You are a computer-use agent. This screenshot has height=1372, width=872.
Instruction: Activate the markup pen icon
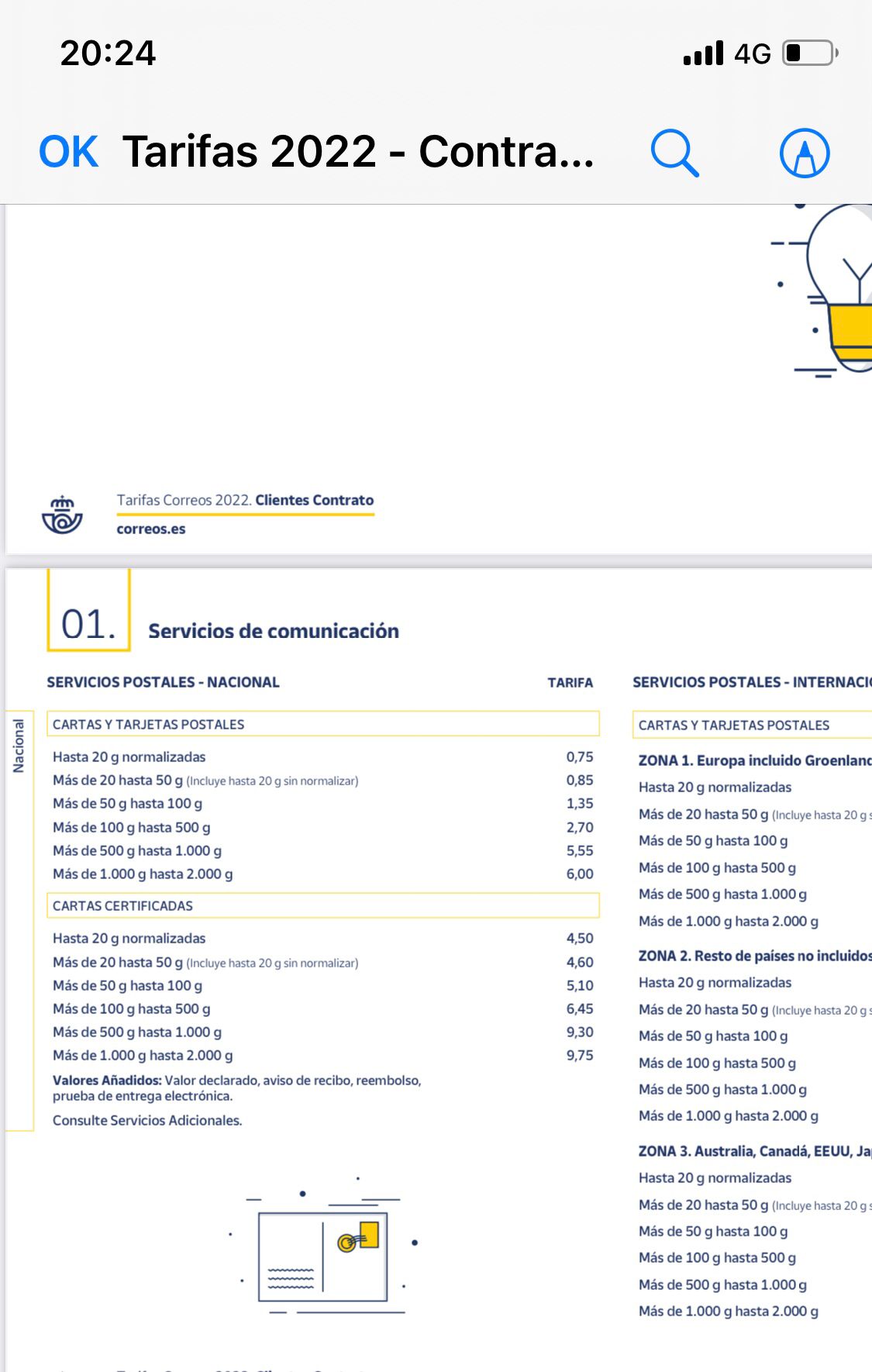click(x=805, y=153)
